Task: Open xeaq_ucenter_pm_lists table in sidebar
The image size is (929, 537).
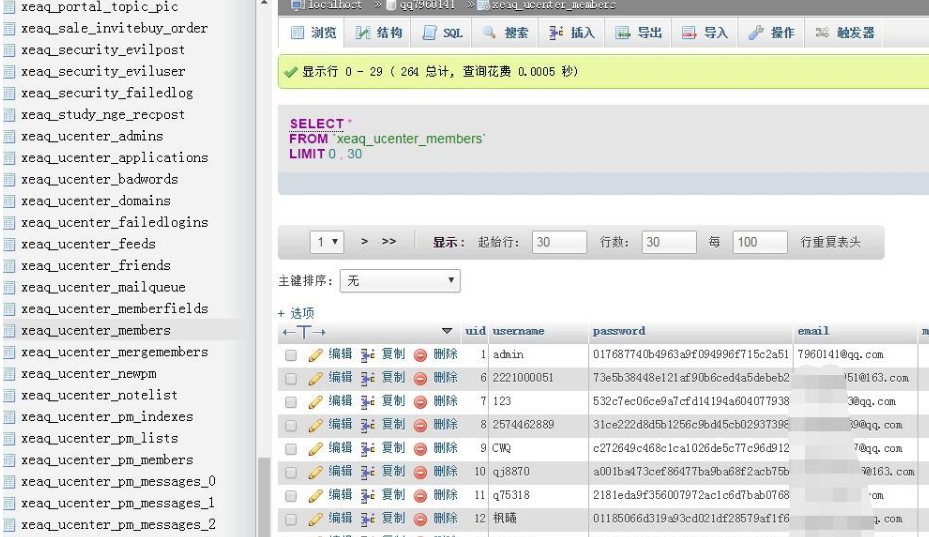Action: pos(99,438)
